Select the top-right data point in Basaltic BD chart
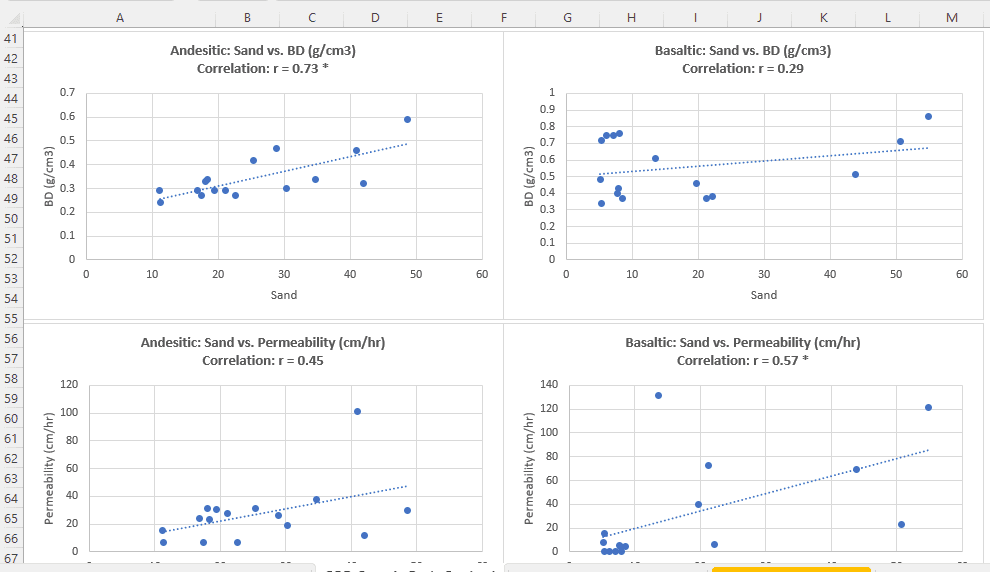 (x=928, y=116)
